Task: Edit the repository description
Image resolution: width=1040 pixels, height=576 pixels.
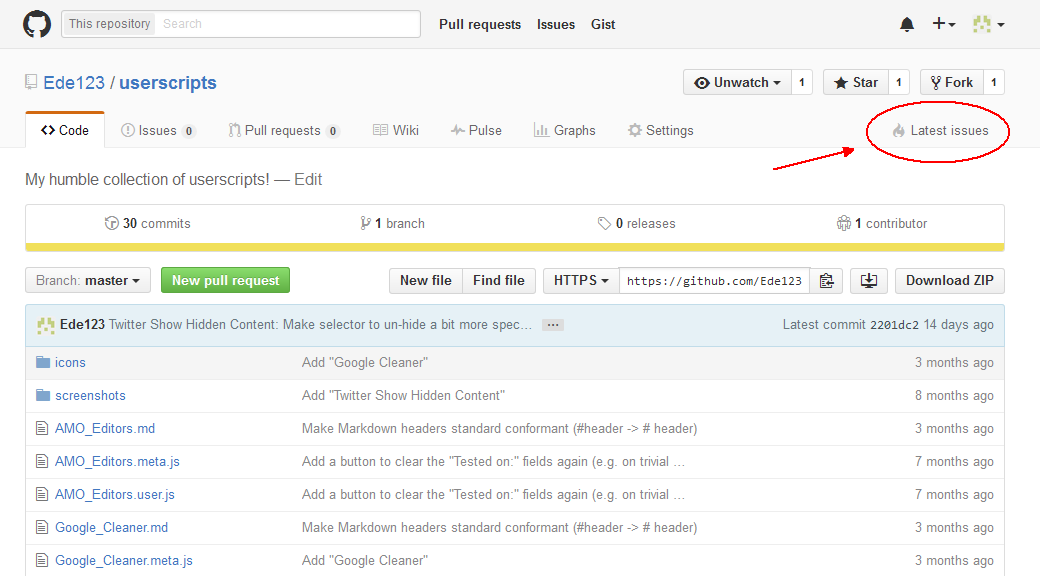Action: coord(308,180)
